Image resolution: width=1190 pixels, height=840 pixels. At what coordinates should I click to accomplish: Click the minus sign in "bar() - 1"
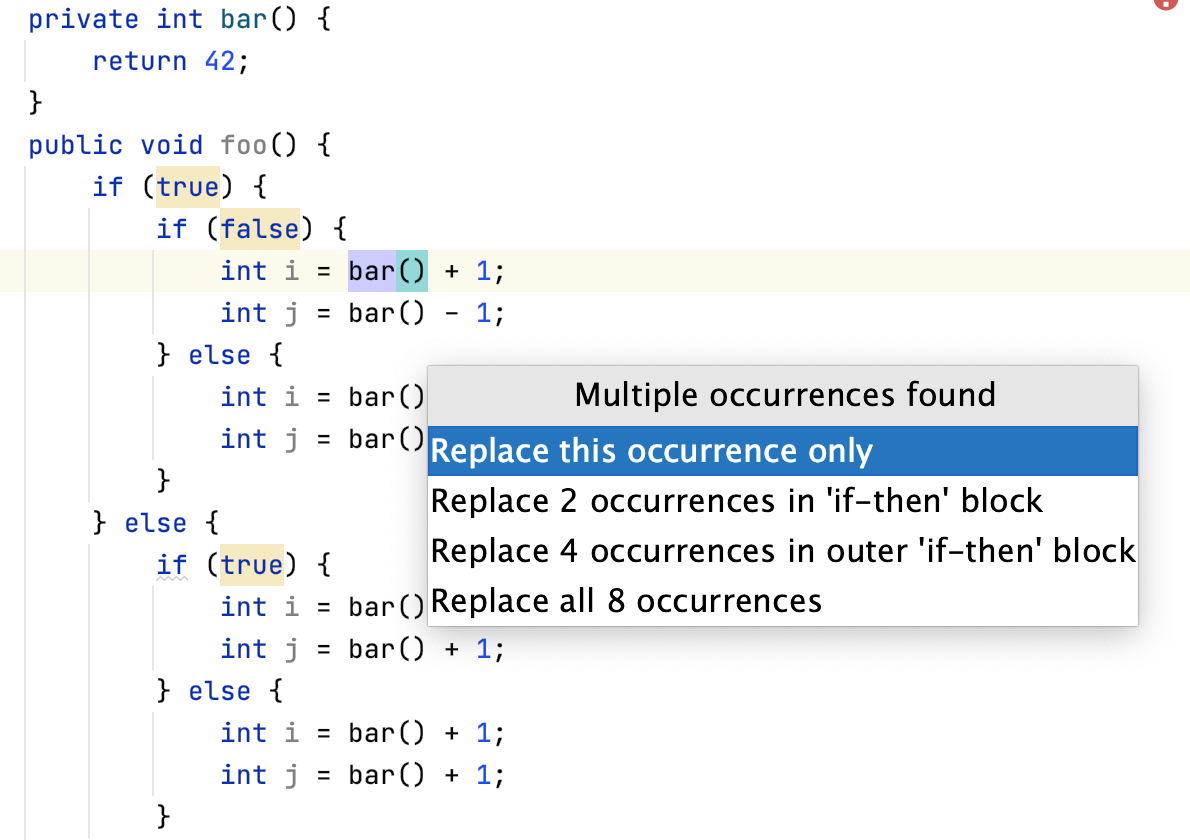coord(451,314)
